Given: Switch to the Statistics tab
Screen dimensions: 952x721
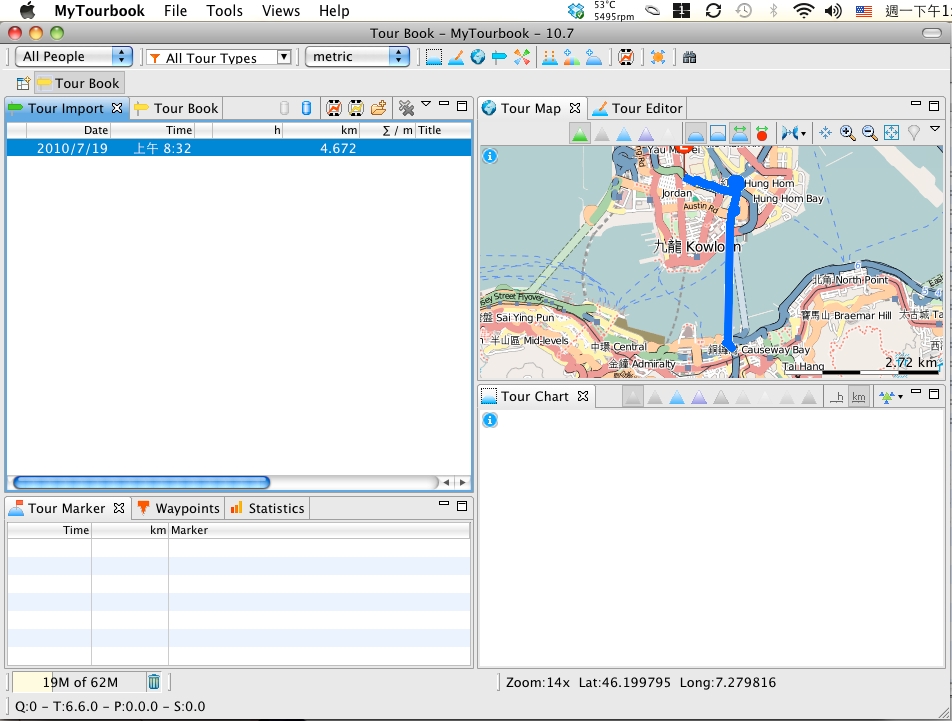Looking at the screenshot, I should coord(267,508).
